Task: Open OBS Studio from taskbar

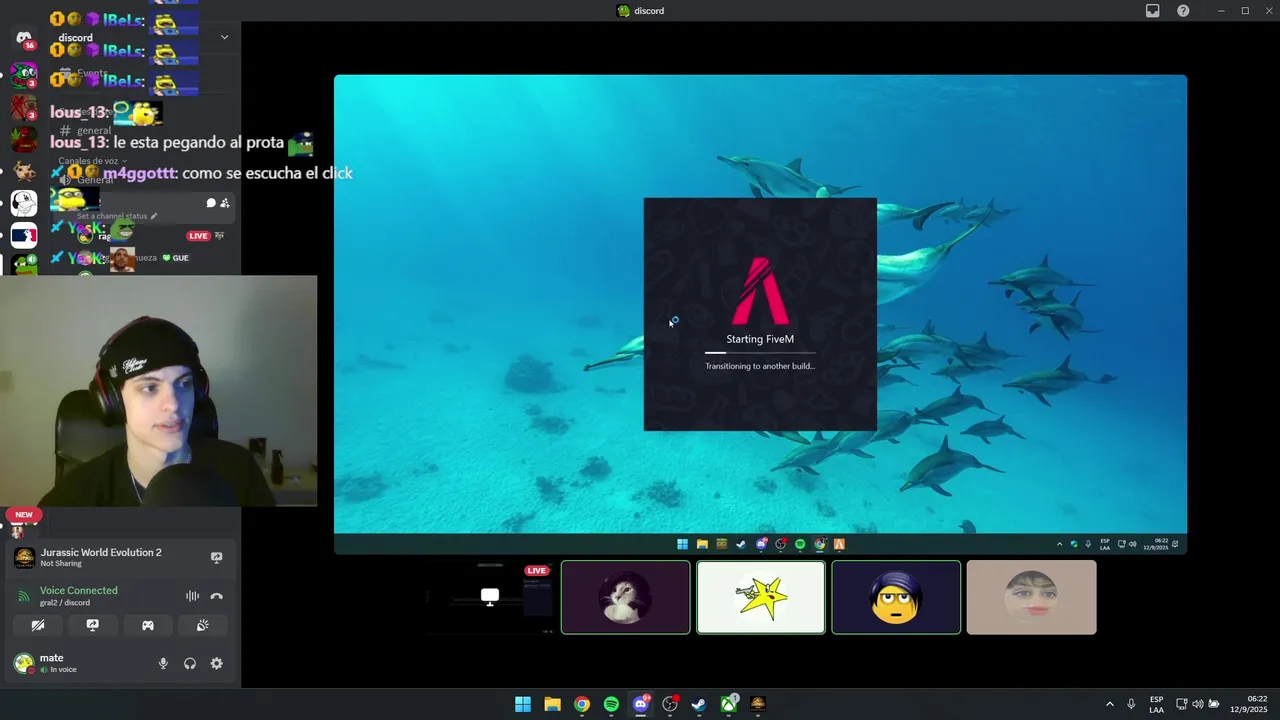Action: tap(670, 704)
